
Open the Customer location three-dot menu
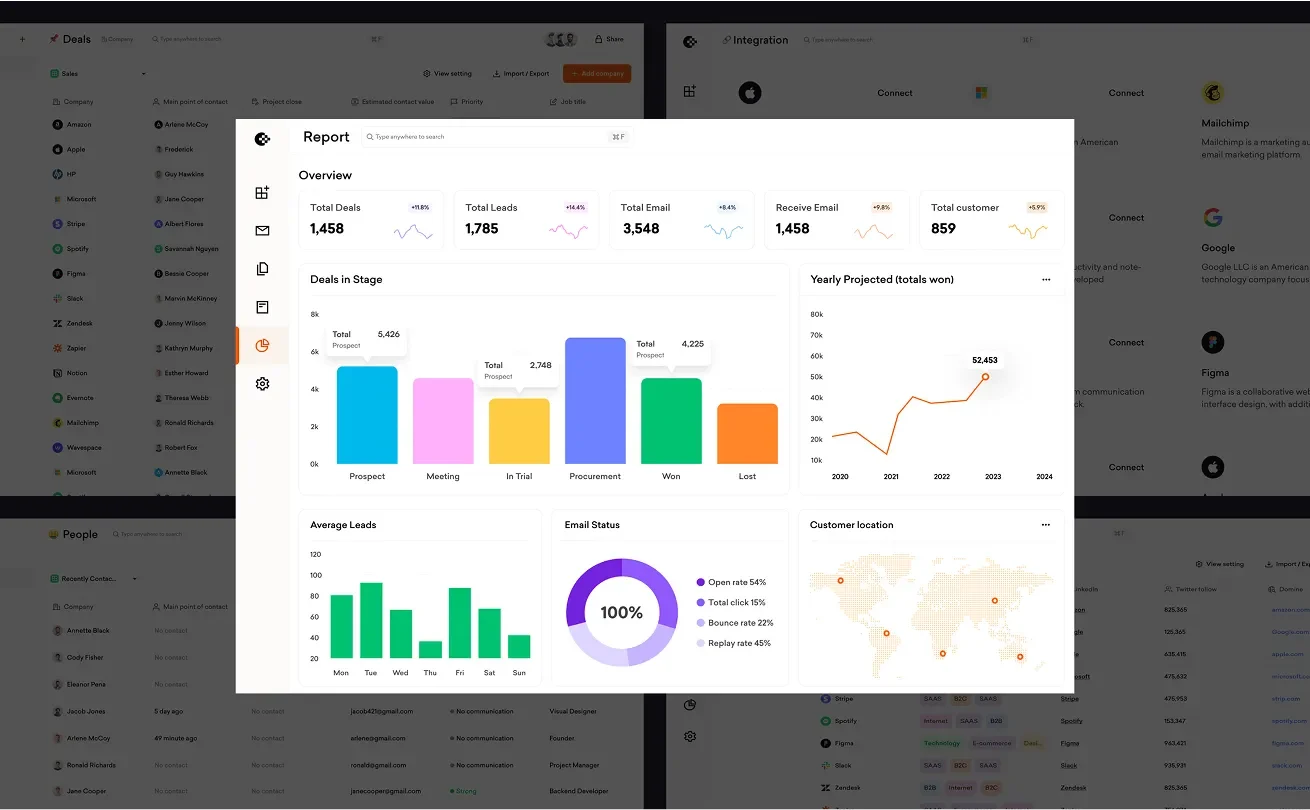(x=1046, y=525)
